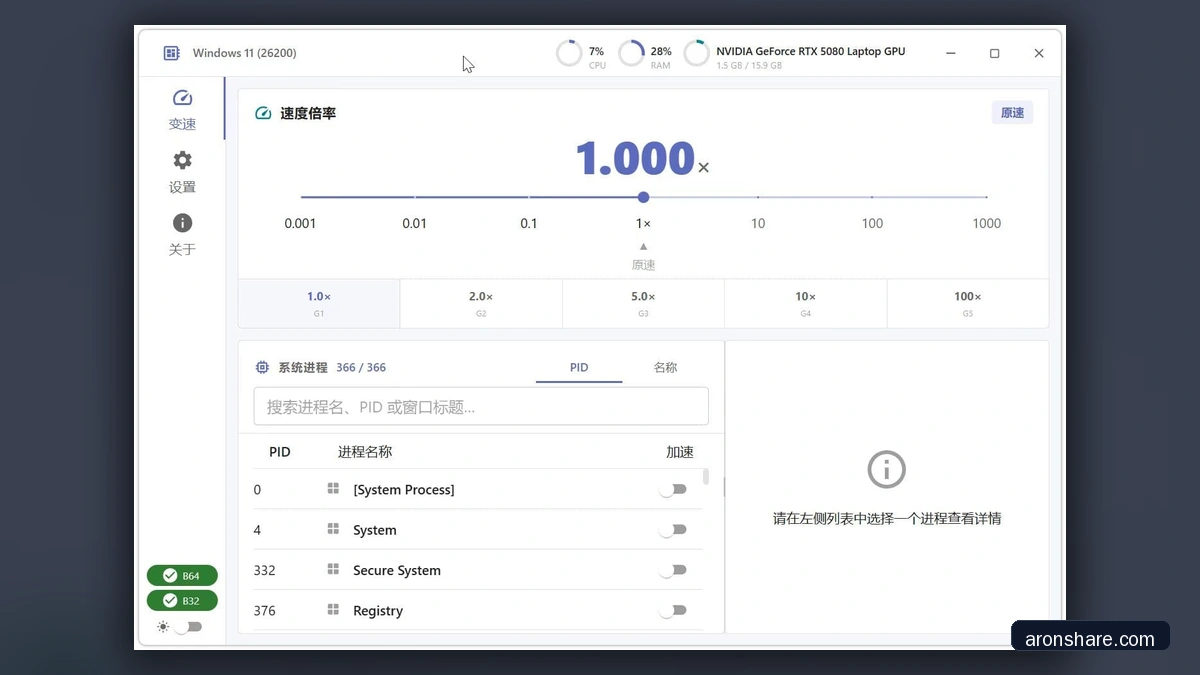Click the CPU usage ring indicator
The height and width of the screenshot is (675, 1200).
pyautogui.click(x=569, y=53)
